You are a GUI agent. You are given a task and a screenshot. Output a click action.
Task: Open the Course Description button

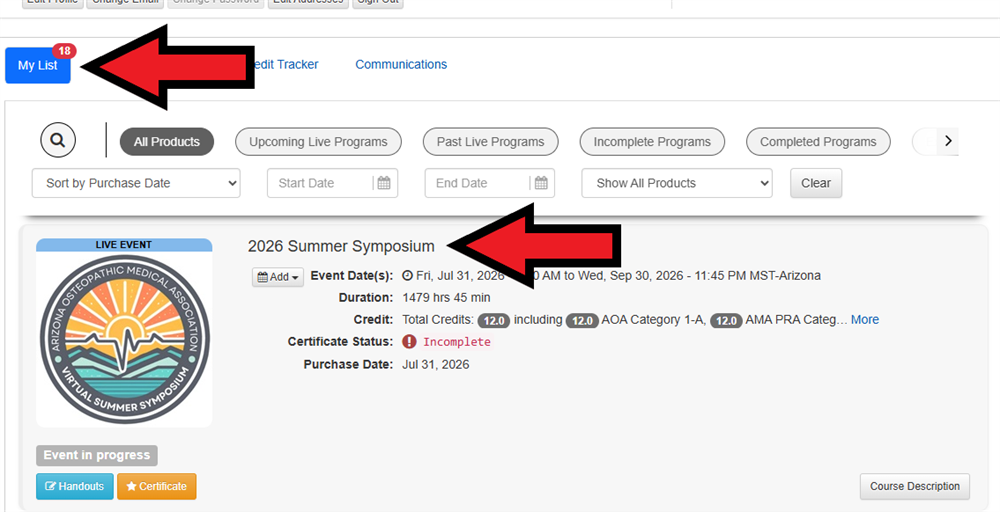click(915, 486)
